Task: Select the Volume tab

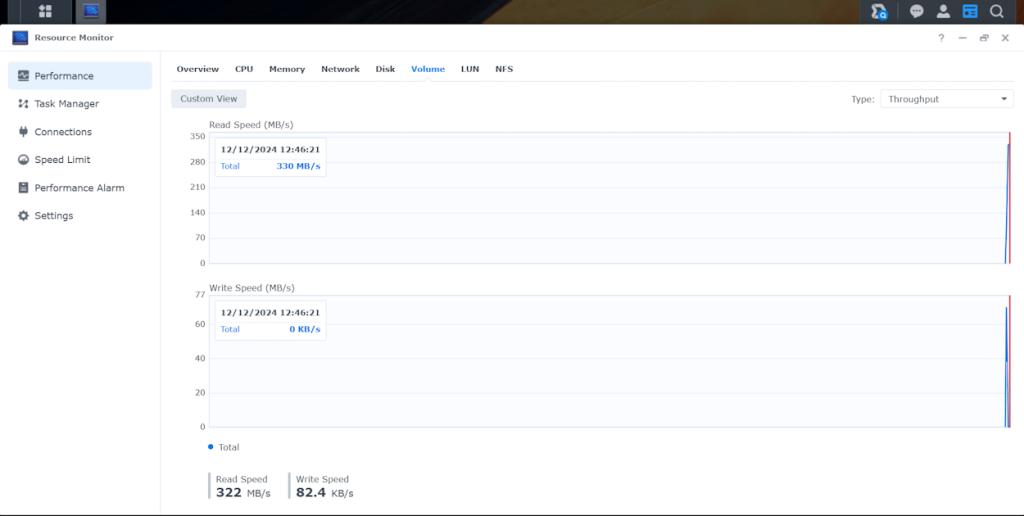Action: (x=428, y=69)
